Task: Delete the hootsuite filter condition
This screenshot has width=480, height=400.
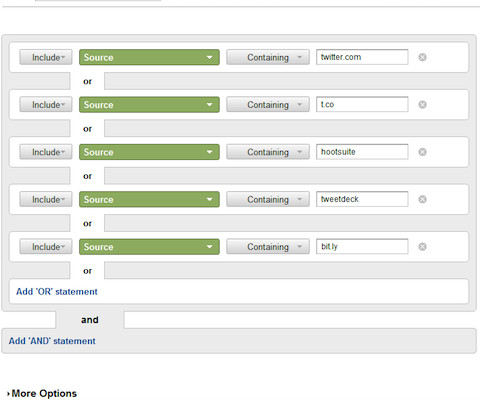Action: [422, 152]
